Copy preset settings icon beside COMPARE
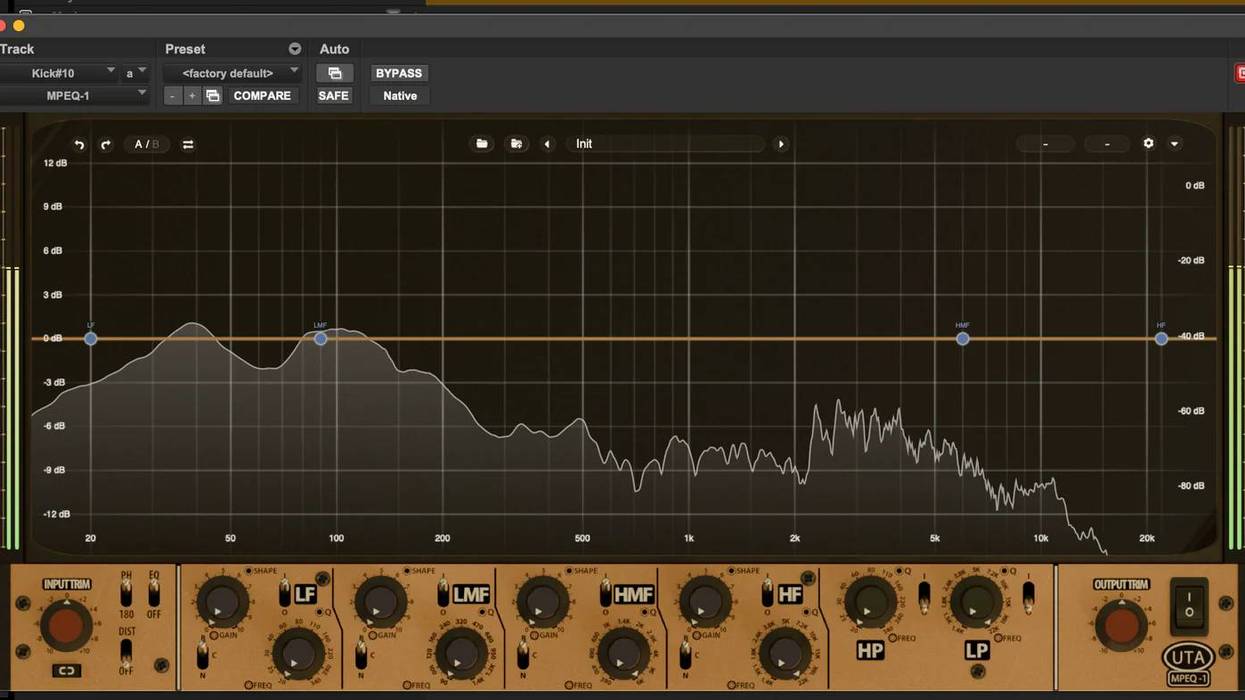Viewport: 1245px width, 700px height. pyautogui.click(x=213, y=96)
